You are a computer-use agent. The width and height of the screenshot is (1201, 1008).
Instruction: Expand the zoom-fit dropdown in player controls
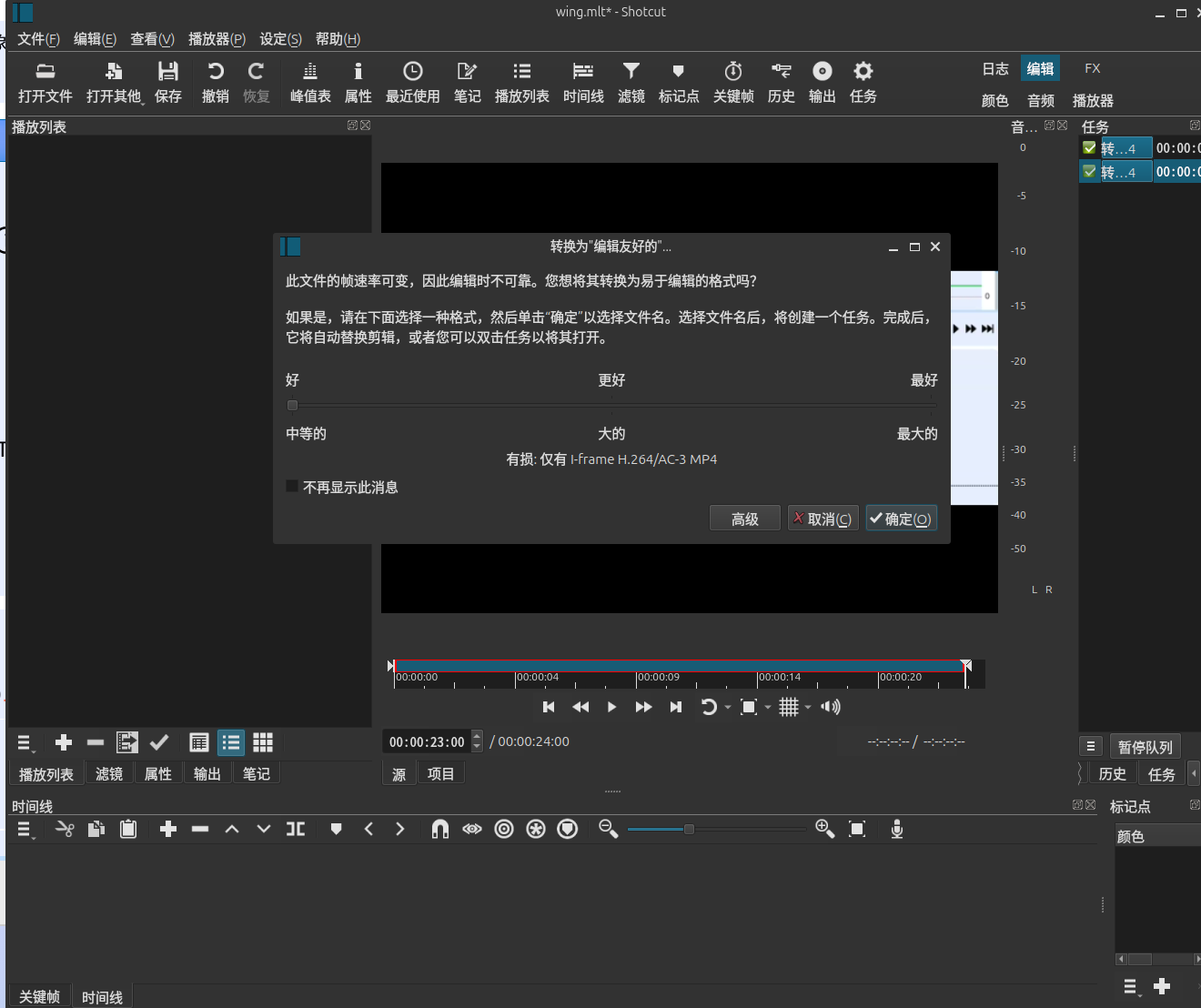pyautogui.click(x=768, y=708)
